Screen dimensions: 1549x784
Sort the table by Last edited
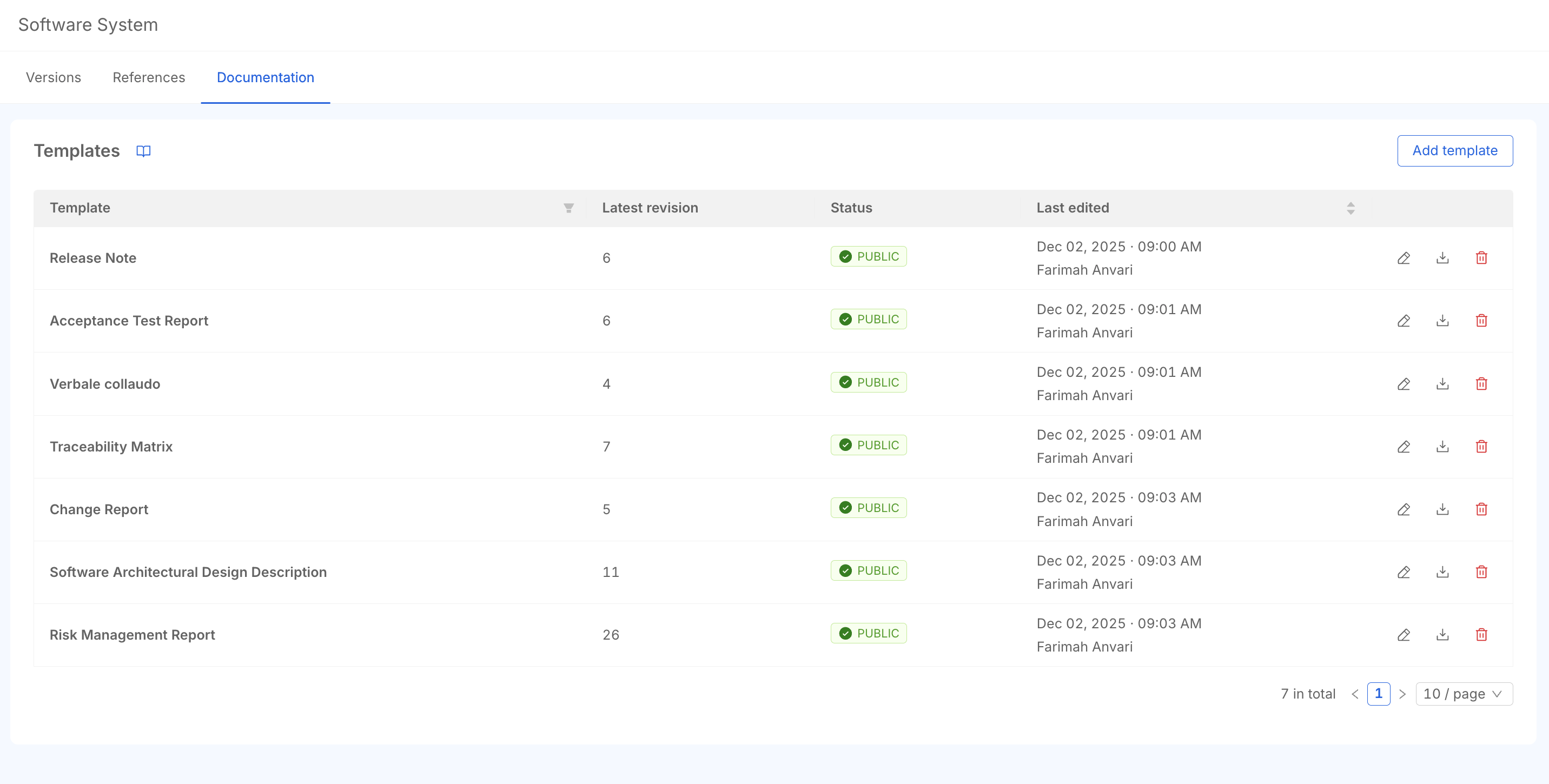(1351, 208)
